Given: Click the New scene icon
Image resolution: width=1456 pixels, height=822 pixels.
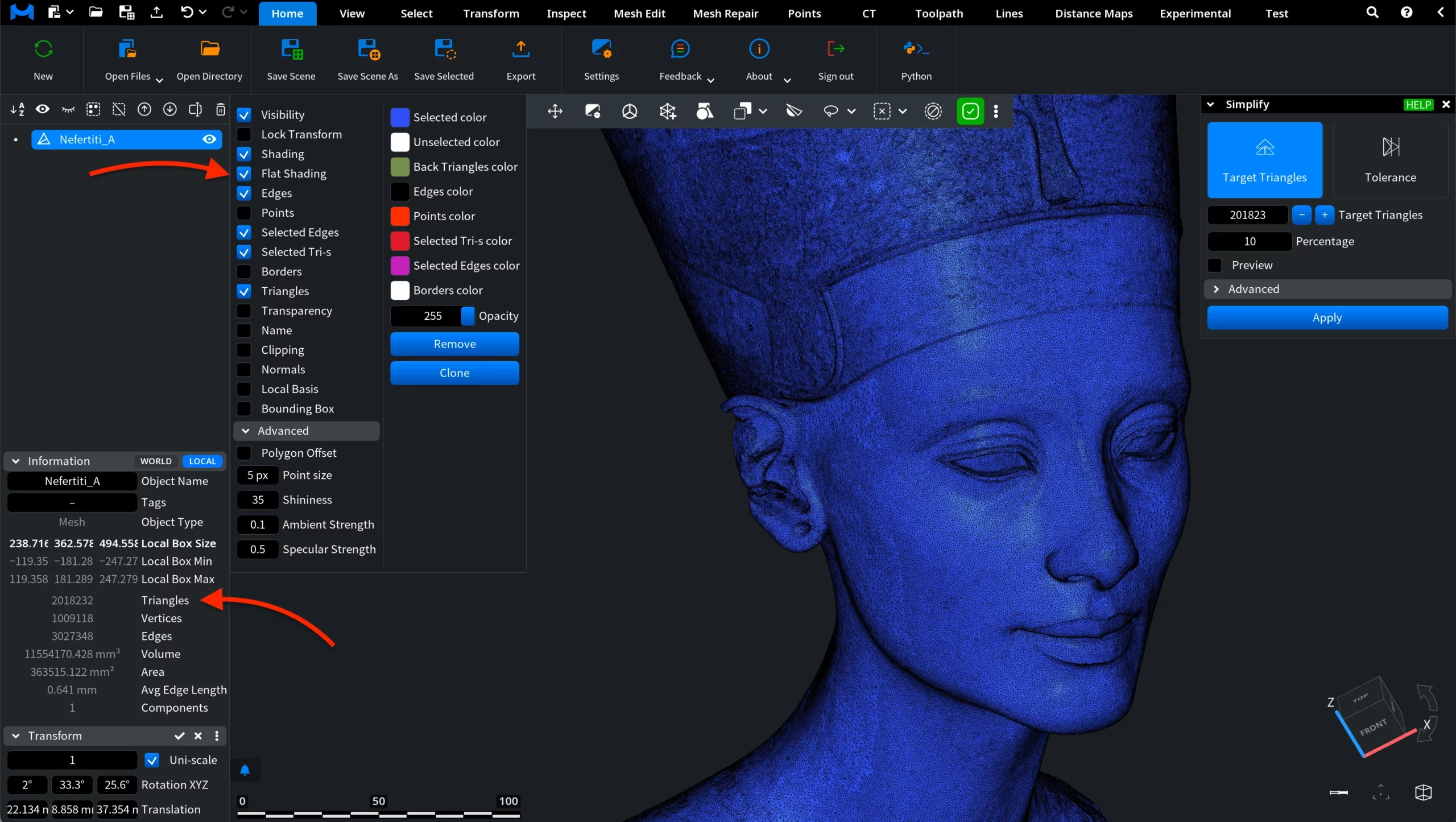Looking at the screenshot, I should coord(43,49).
